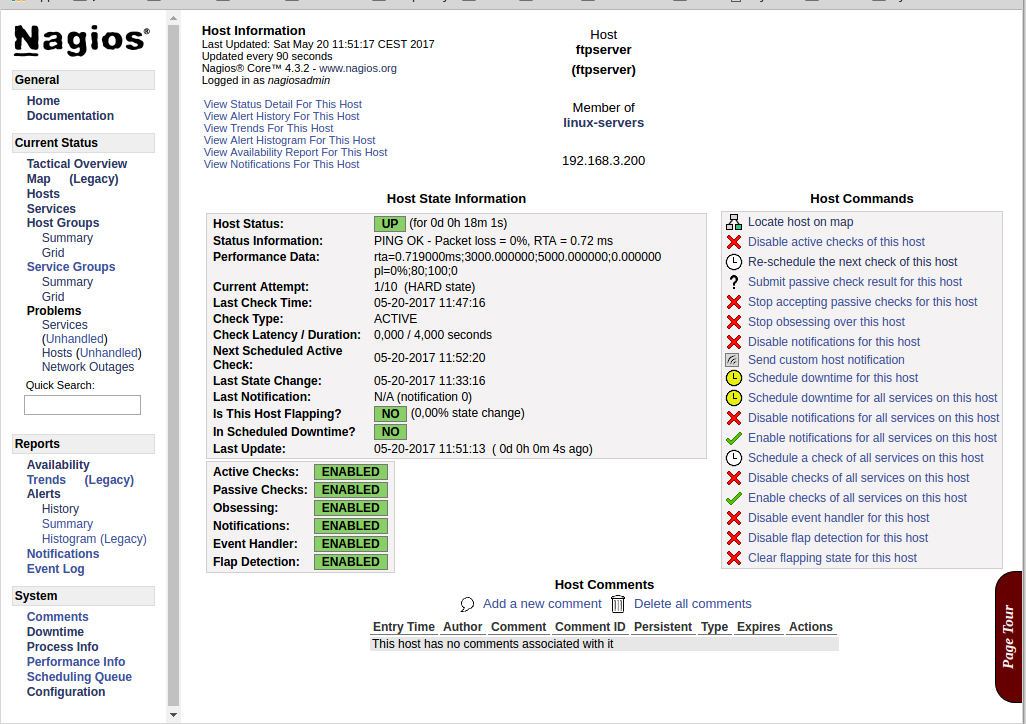Open Network Outages under Problems
Viewport: 1026px width, 724px height.
click(88, 367)
